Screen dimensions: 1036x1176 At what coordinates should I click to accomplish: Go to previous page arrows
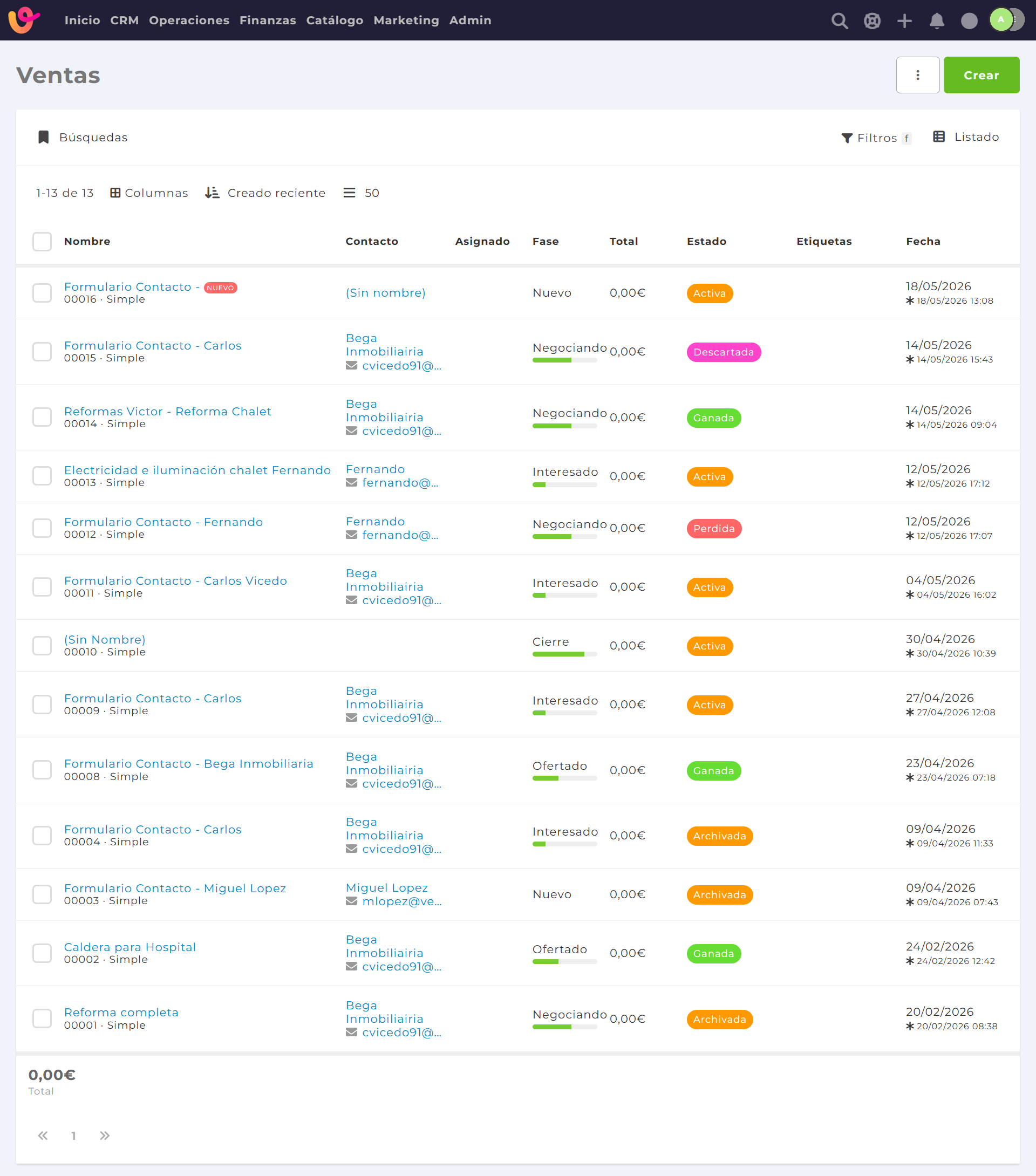43,1135
